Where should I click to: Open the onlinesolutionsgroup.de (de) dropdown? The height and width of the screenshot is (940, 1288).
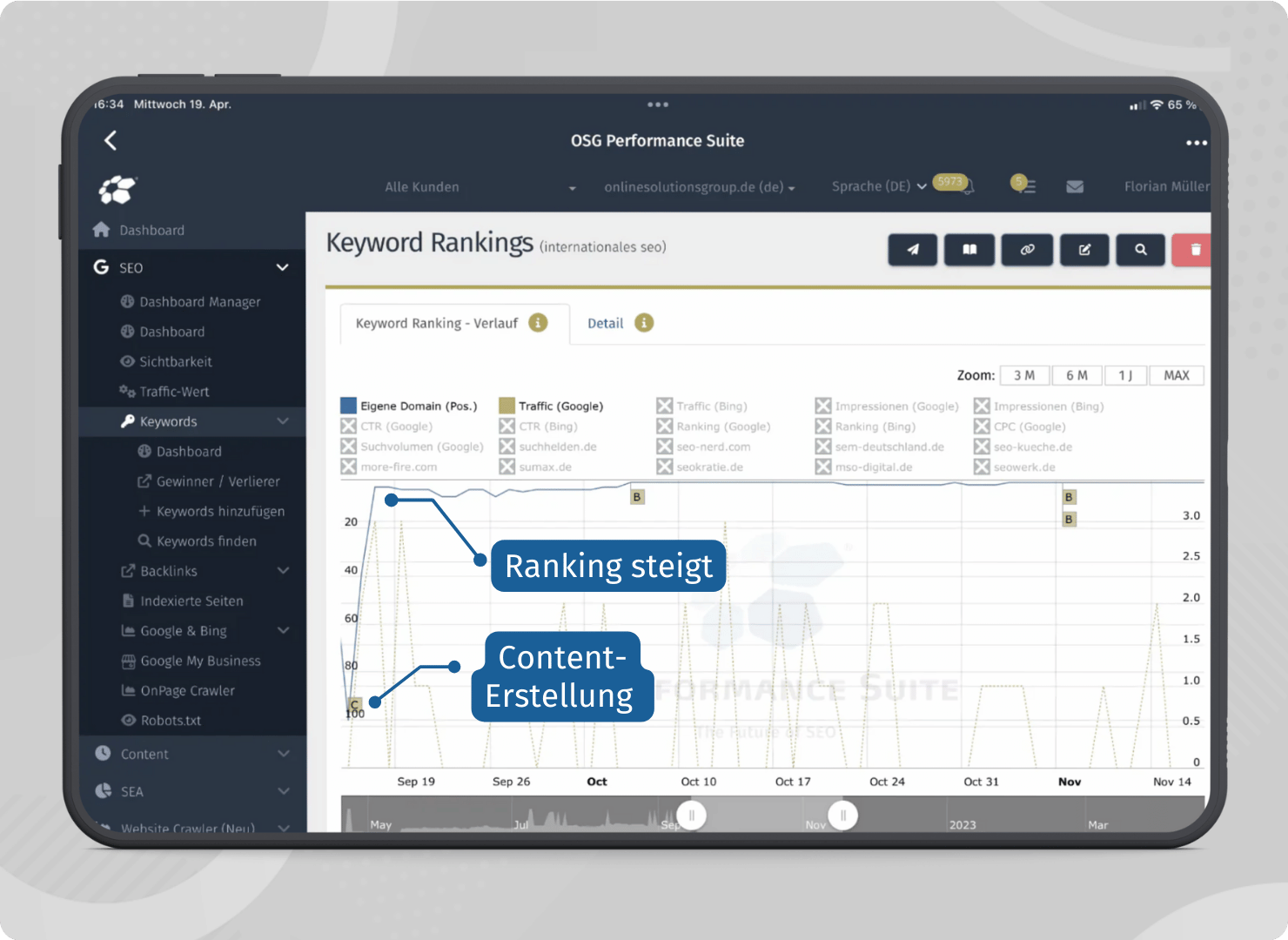coord(700,187)
